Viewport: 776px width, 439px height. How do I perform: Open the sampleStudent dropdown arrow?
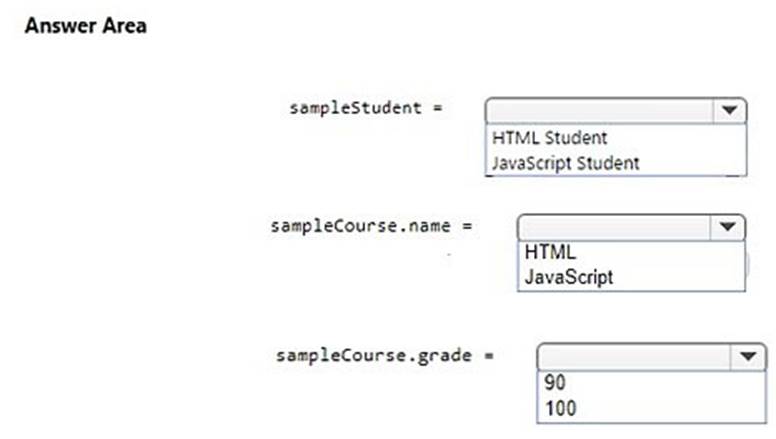pyautogui.click(x=731, y=110)
